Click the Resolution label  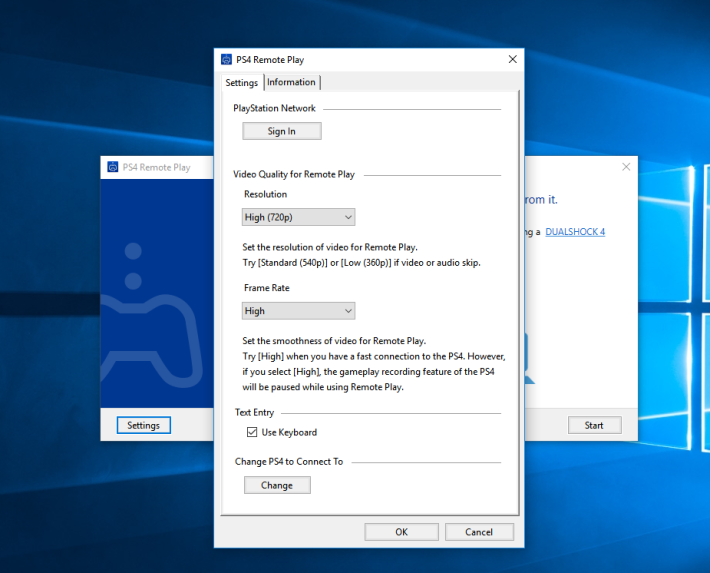click(265, 194)
